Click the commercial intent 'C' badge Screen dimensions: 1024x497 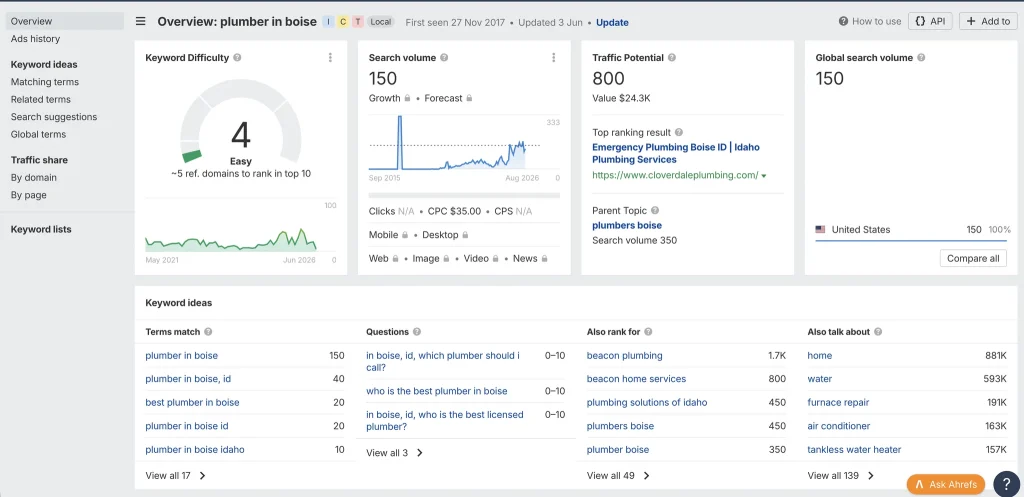(x=343, y=22)
